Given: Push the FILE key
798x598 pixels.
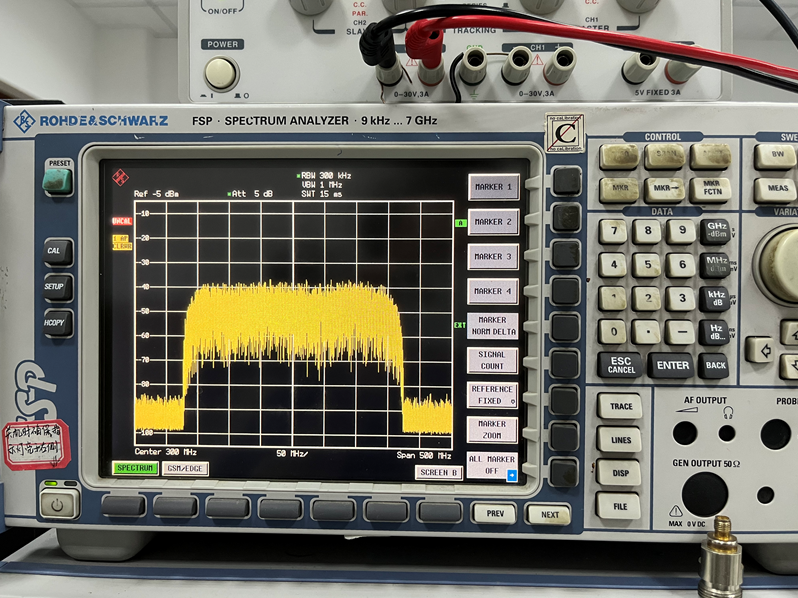Looking at the screenshot, I should tap(619, 506).
